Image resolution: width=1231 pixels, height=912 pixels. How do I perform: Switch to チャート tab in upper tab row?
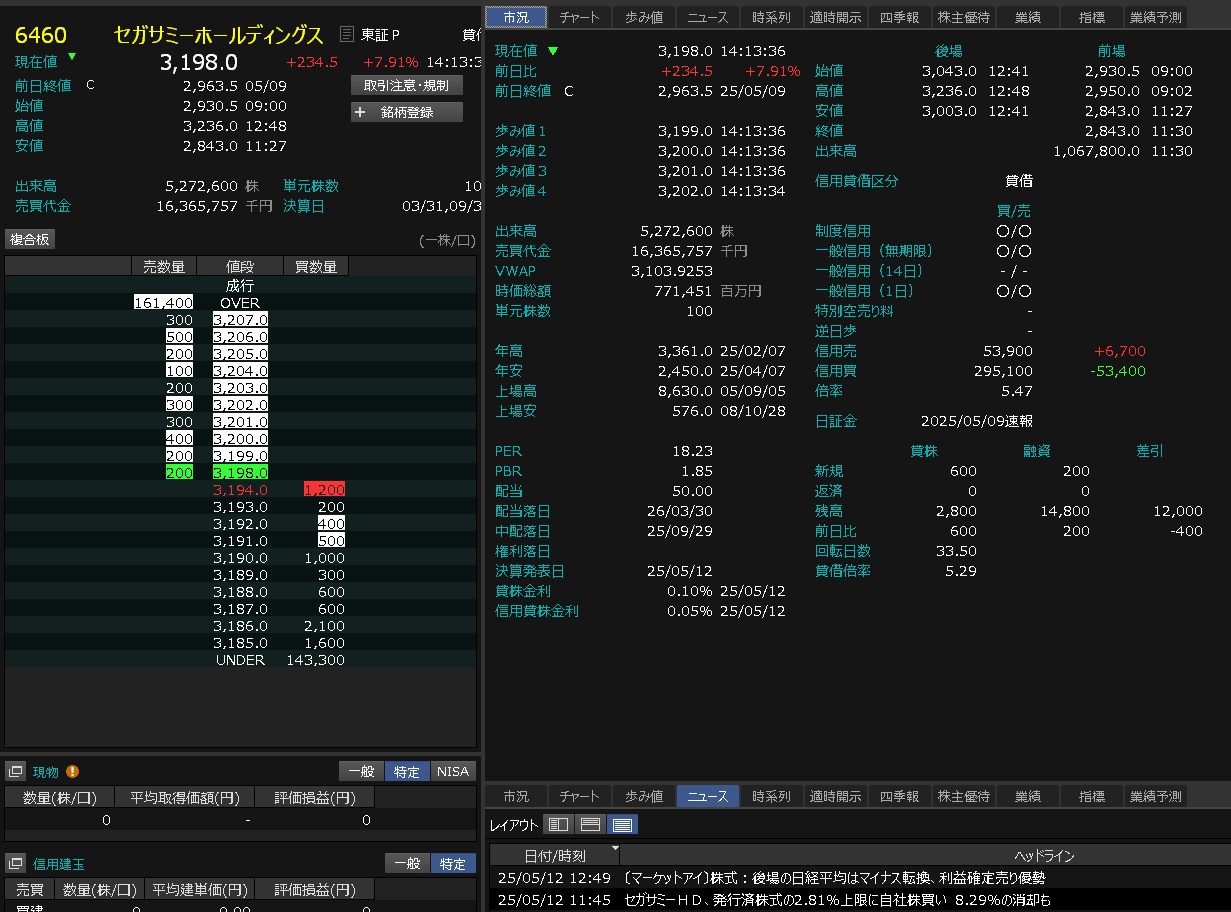(580, 17)
